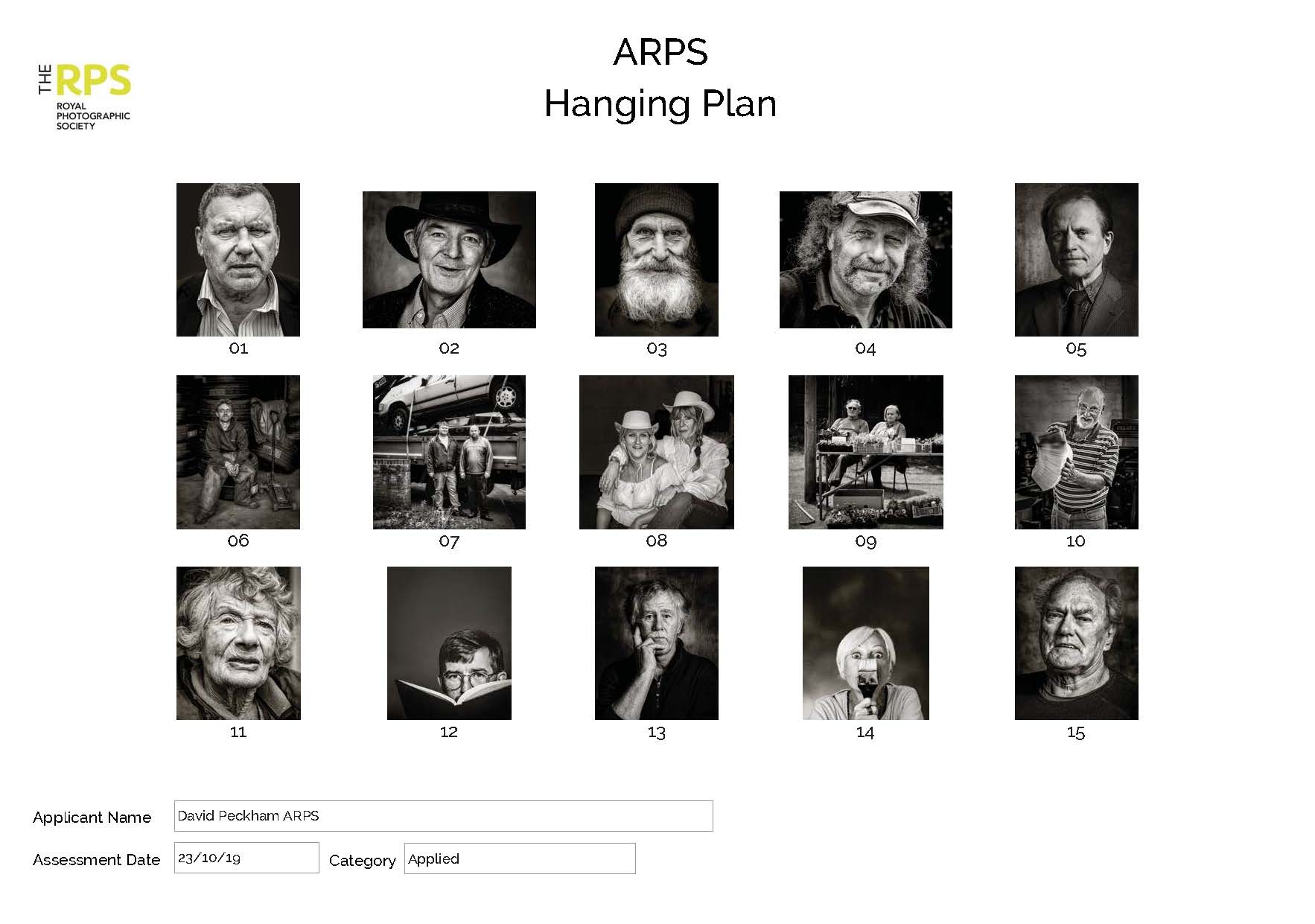Open photo 14 of woman holding paintbrush
Image resolution: width=1315 pixels, height=924 pixels.
pyautogui.click(x=865, y=643)
